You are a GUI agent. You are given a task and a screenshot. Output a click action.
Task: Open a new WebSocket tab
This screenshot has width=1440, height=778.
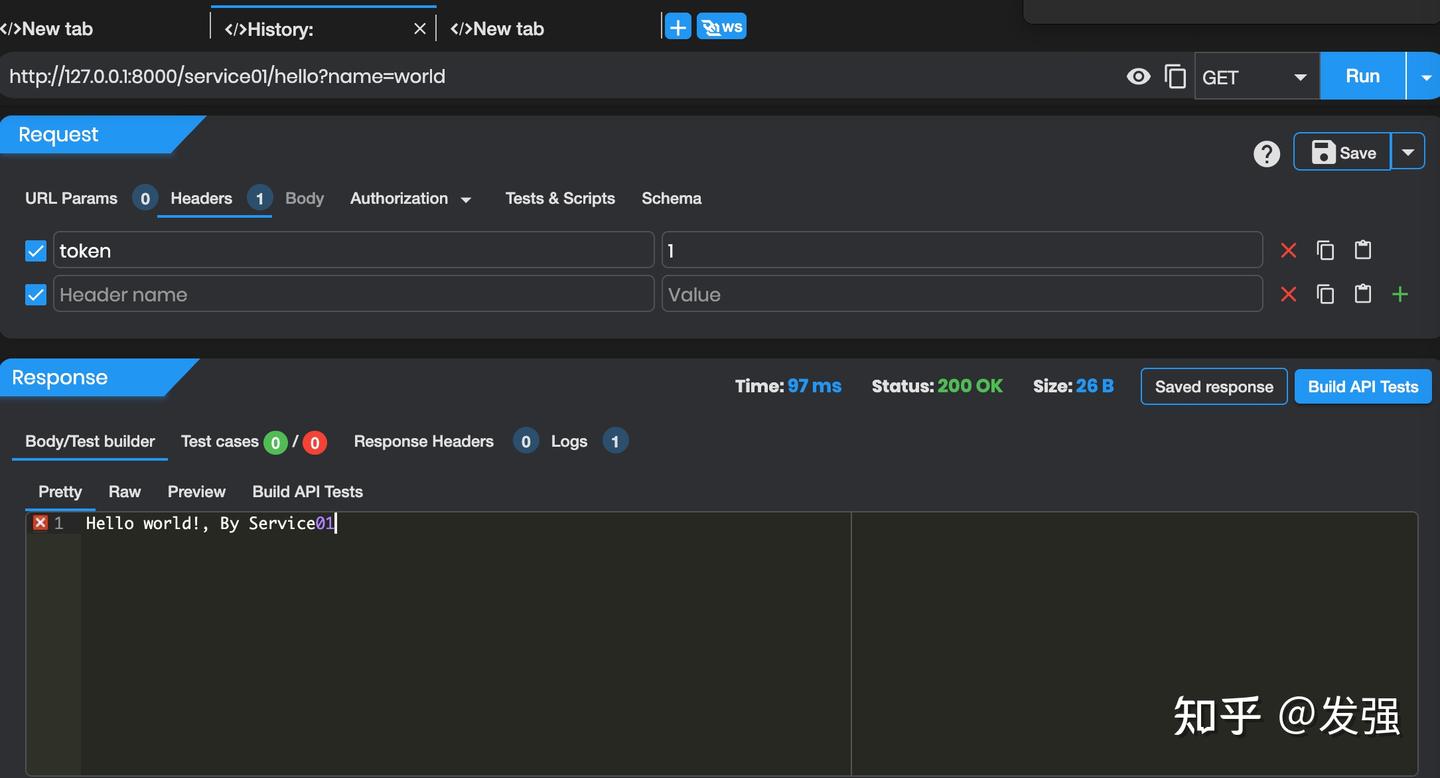[x=722, y=27]
